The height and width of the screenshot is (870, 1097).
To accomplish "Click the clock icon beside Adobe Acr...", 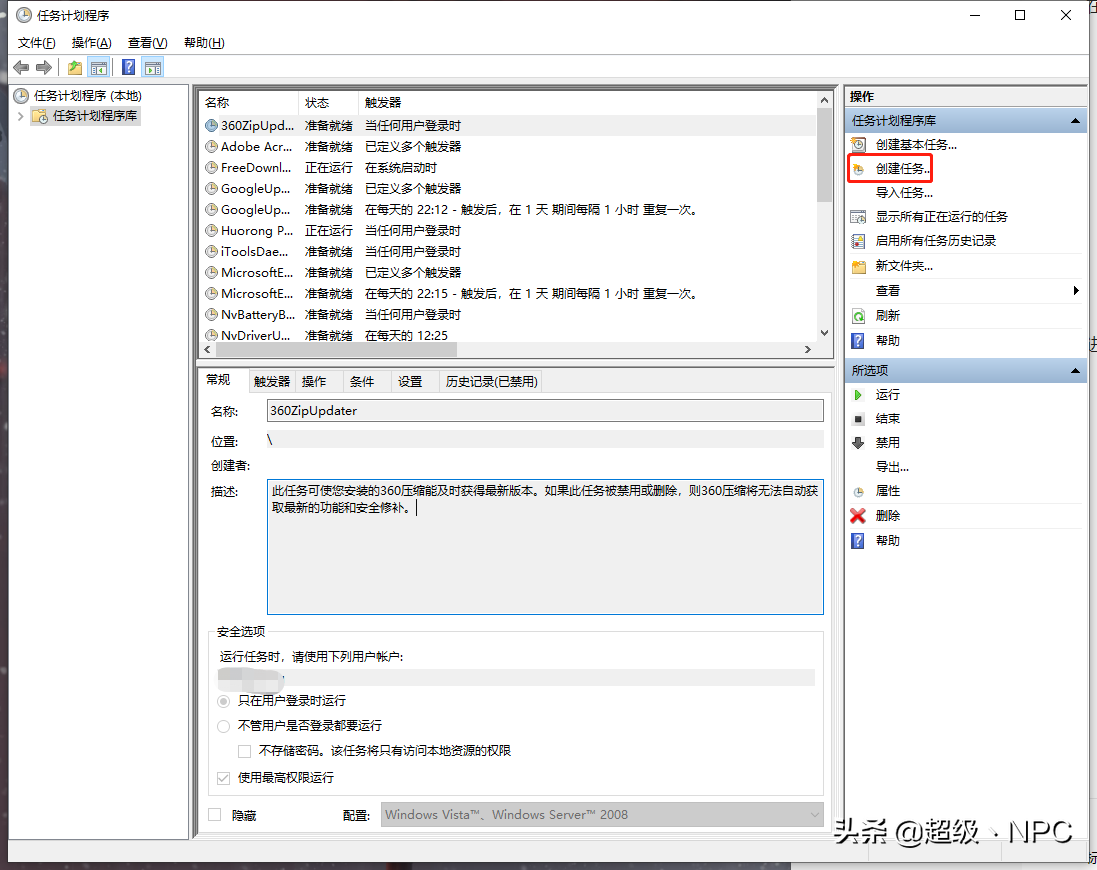I will (x=211, y=147).
